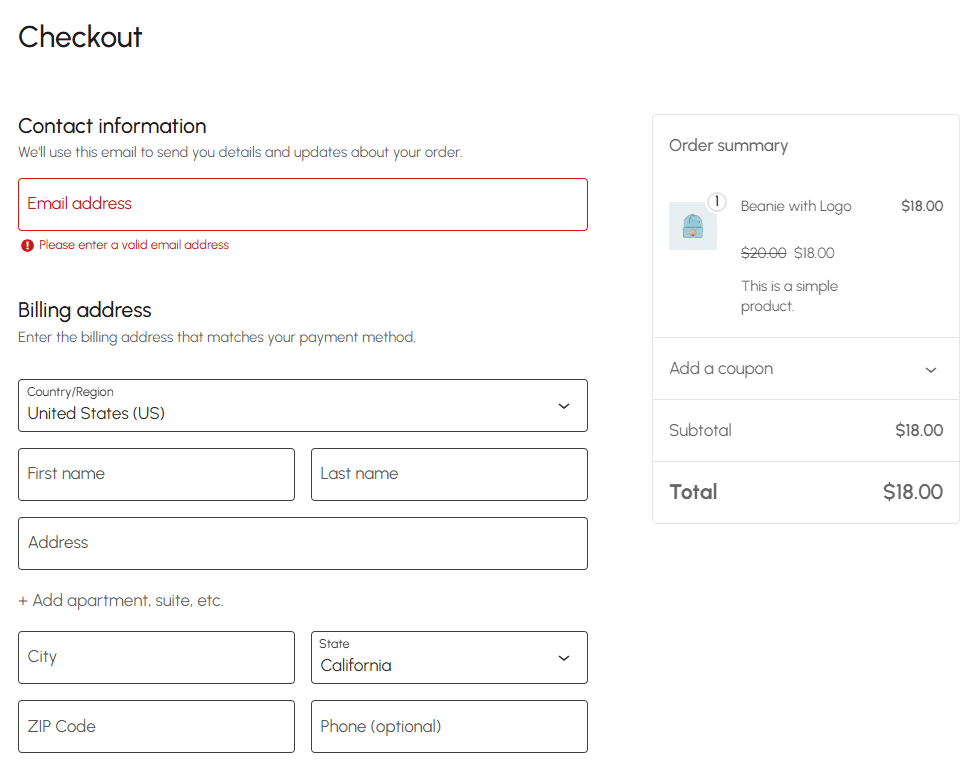Screen dimensions: 980x772
Task: Click the Checkout page heading
Action: [80, 37]
